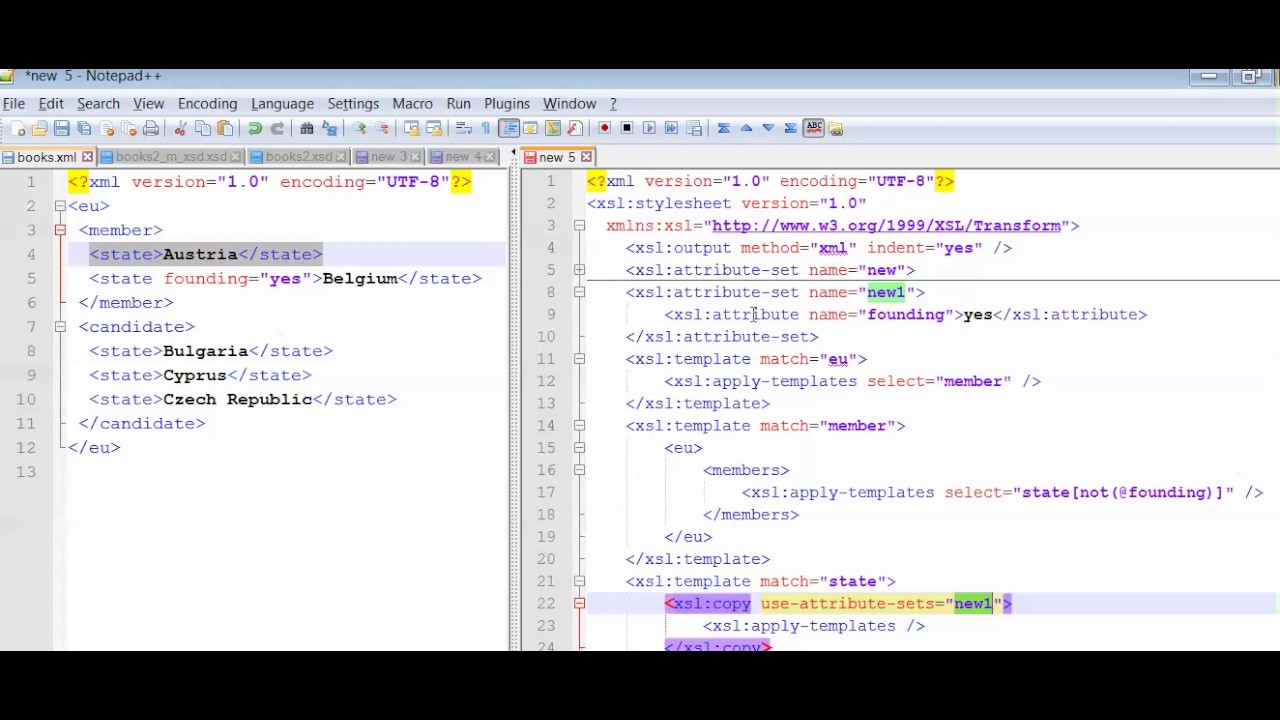Image resolution: width=1280 pixels, height=720 pixels.
Task: Open Find using the binoculars icon
Action: pyautogui.click(x=307, y=128)
